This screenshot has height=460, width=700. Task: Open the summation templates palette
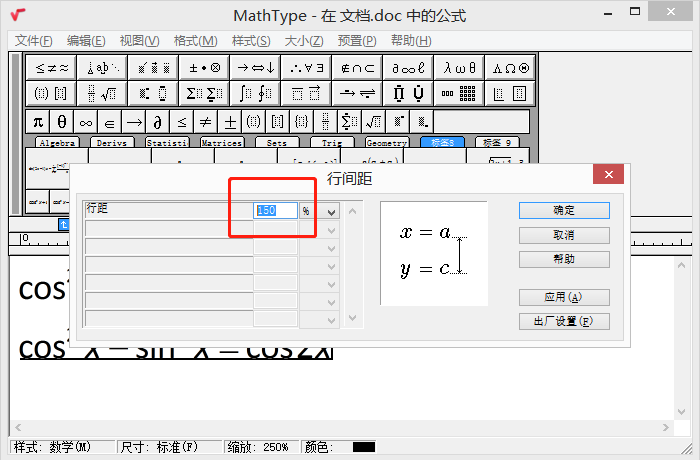pyautogui.click(x=204, y=93)
